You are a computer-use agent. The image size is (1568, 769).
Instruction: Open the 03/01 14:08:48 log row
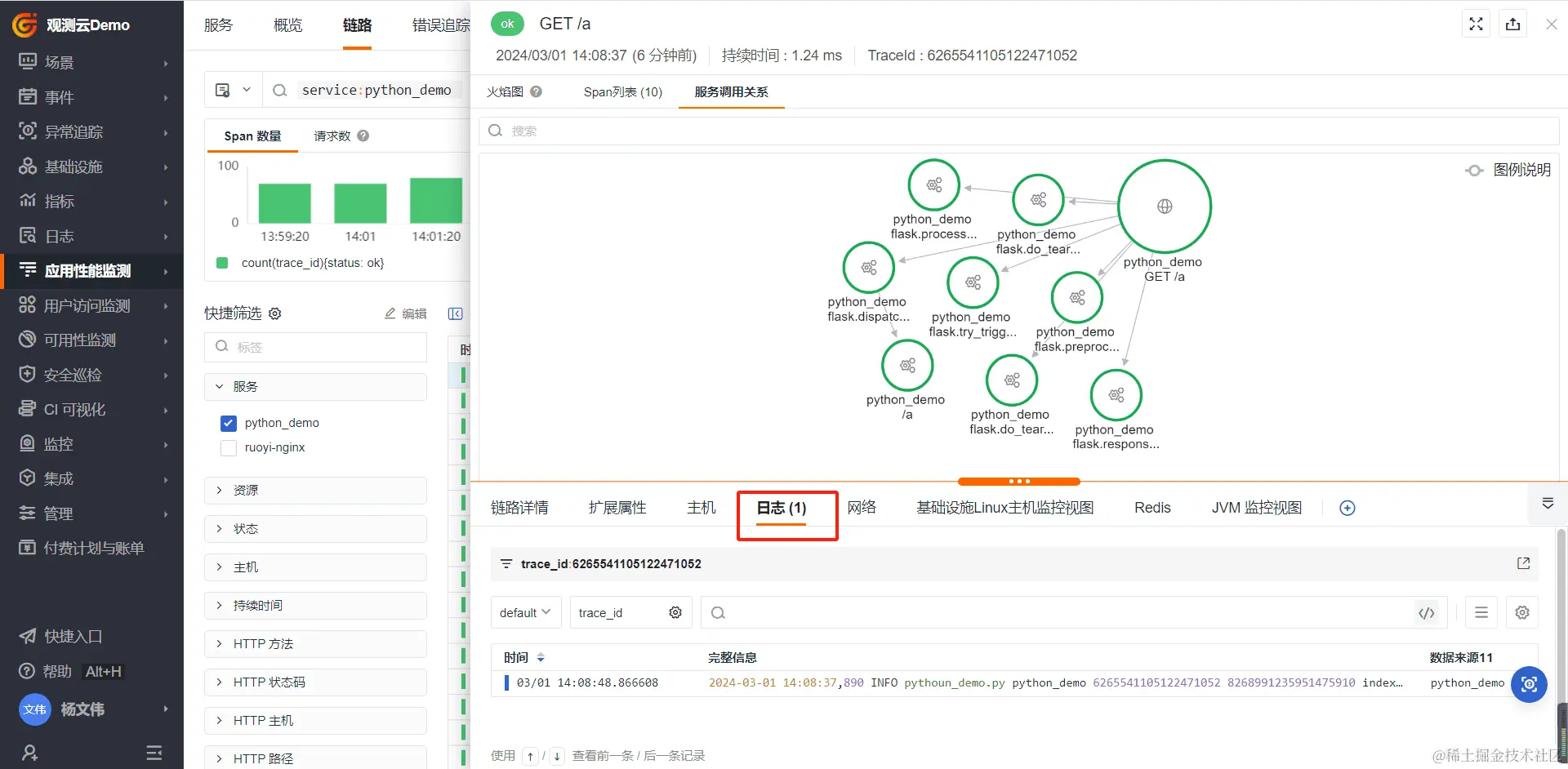tap(1013, 682)
